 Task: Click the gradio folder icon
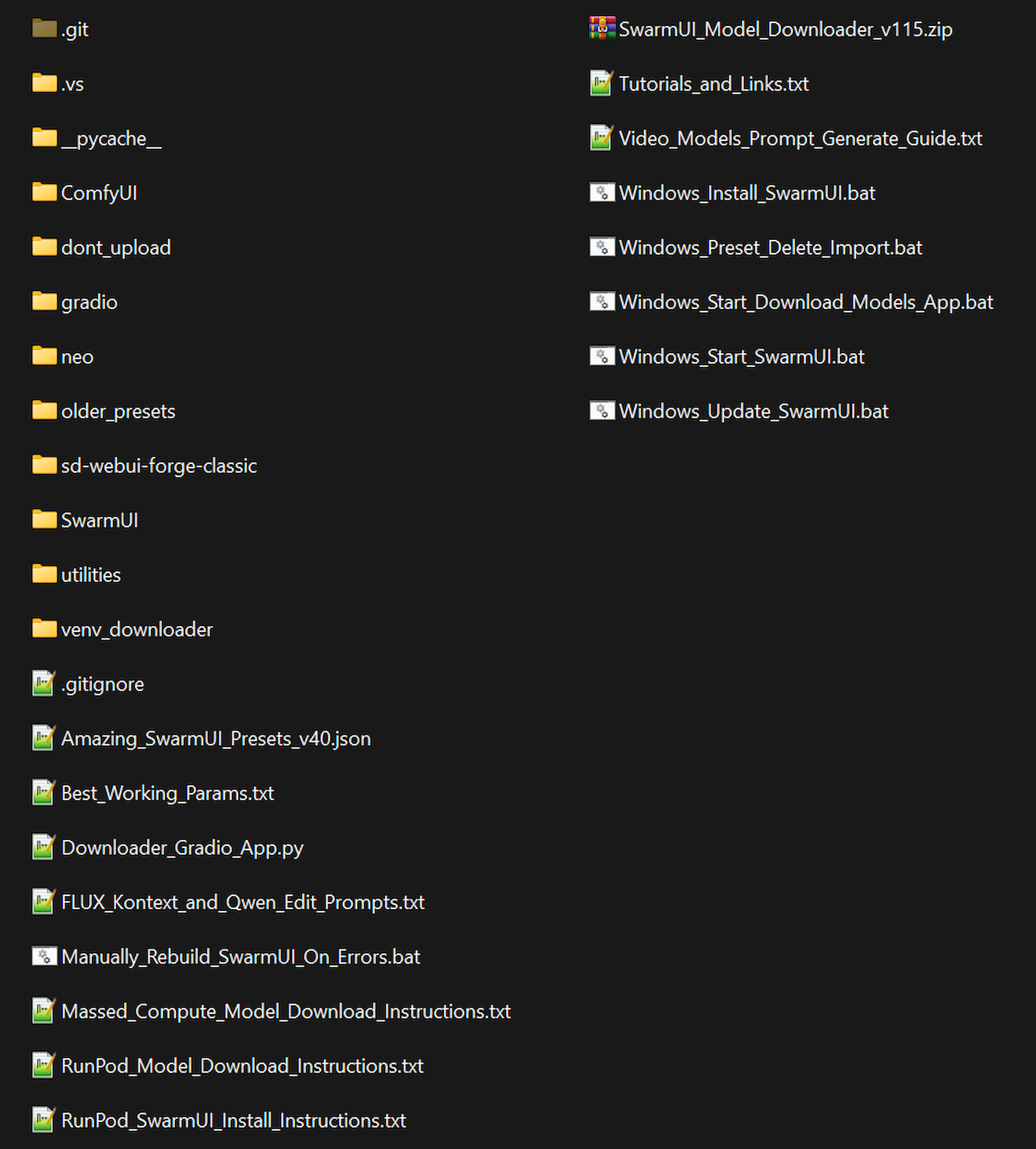45,302
